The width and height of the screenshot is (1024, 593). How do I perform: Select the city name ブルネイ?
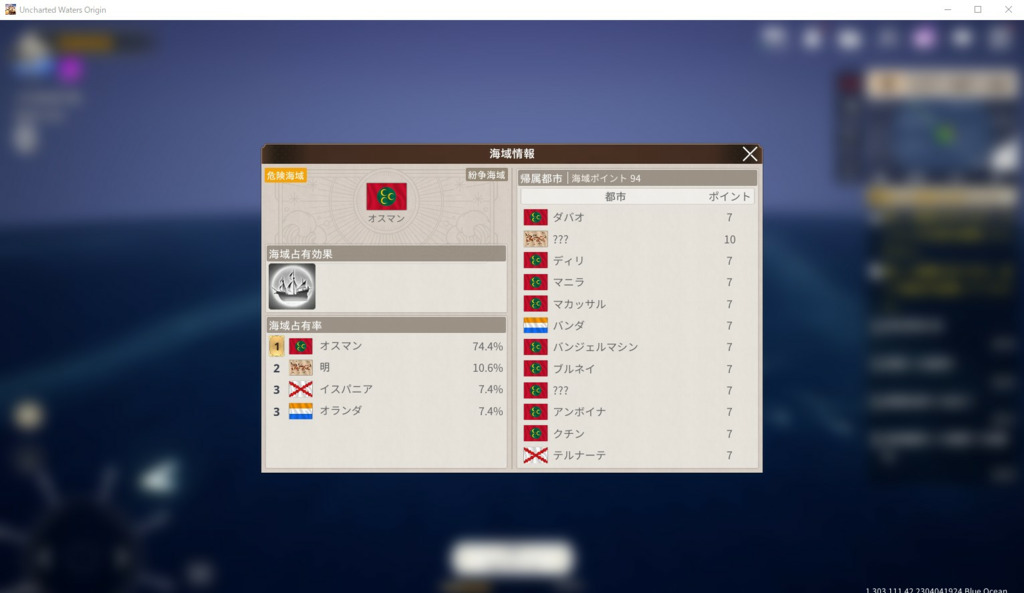click(574, 368)
